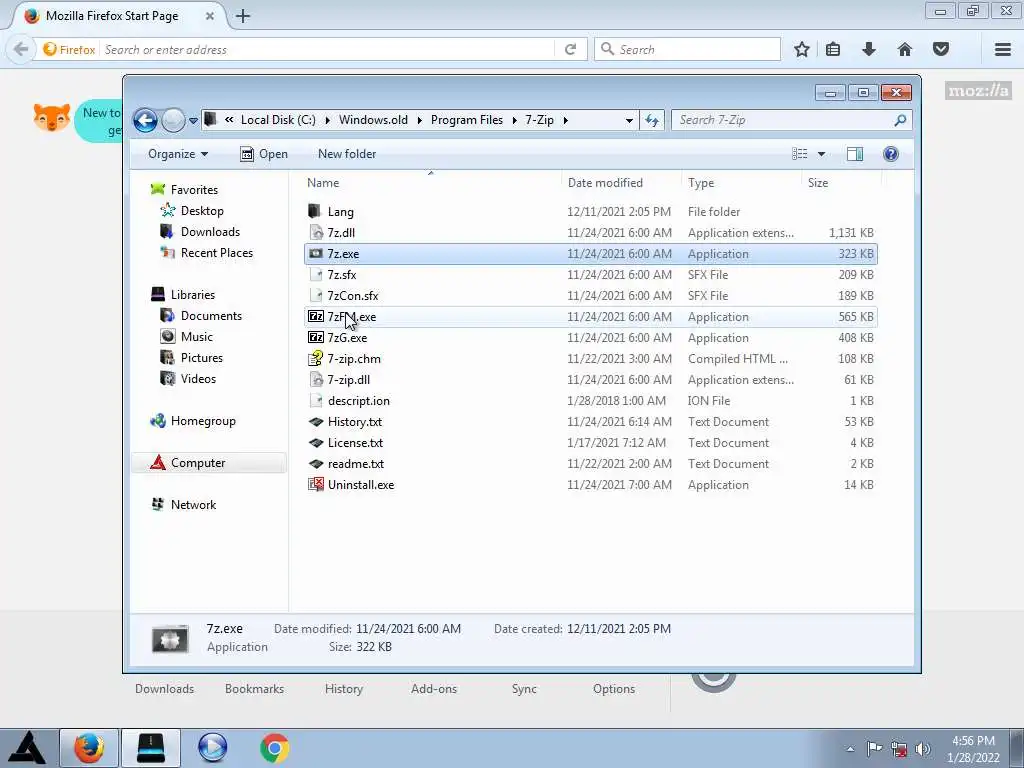Click the Explorer forward navigation arrow

coord(173,120)
